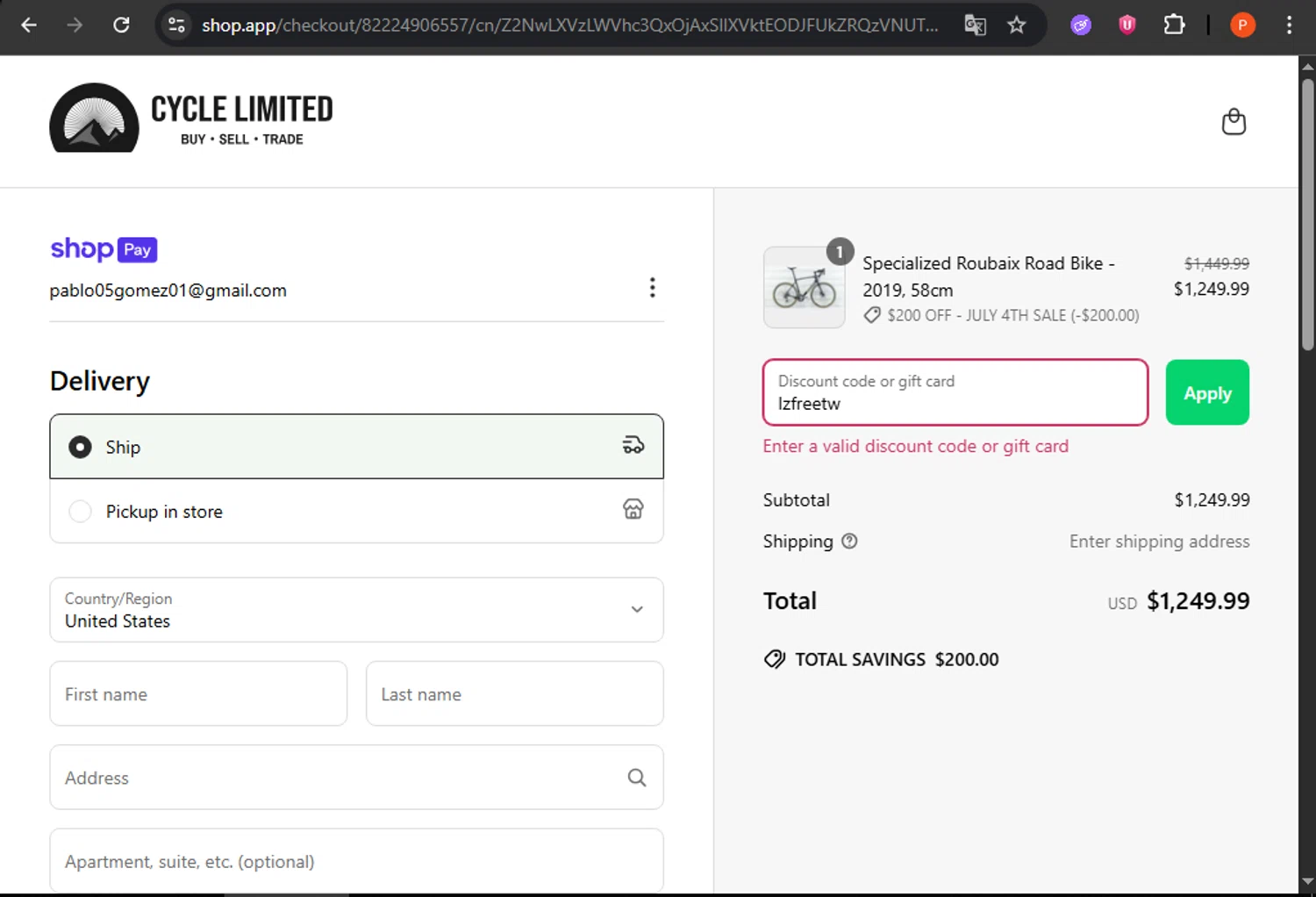Click the shop.app checkout URL
The width and height of the screenshot is (1316, 897).
[x=569, y=25]
